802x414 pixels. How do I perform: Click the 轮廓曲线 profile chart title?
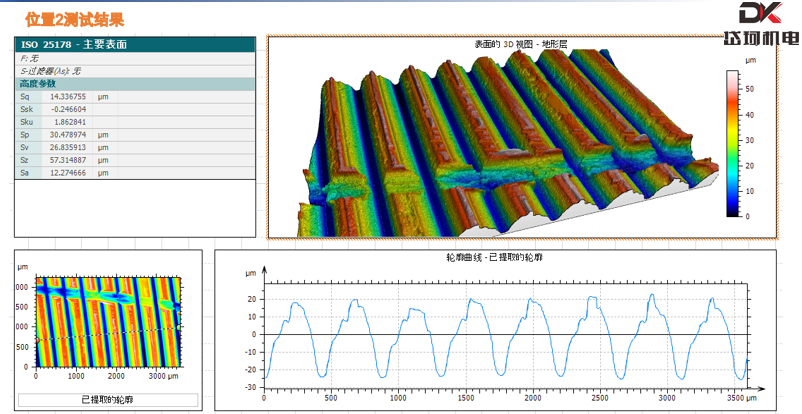tap(494, 257)
